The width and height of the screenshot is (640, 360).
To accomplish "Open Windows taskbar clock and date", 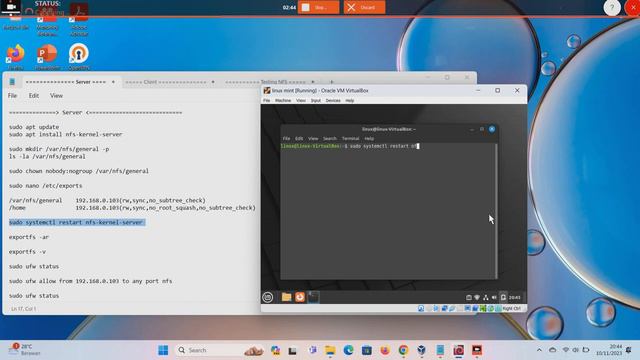I will click(x=609, y=350).
